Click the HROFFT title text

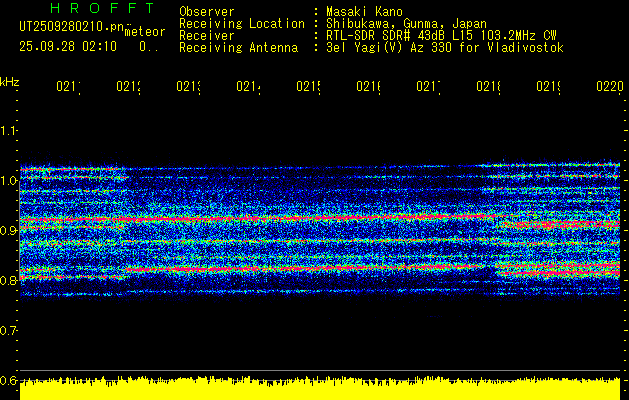coord(103,8)
